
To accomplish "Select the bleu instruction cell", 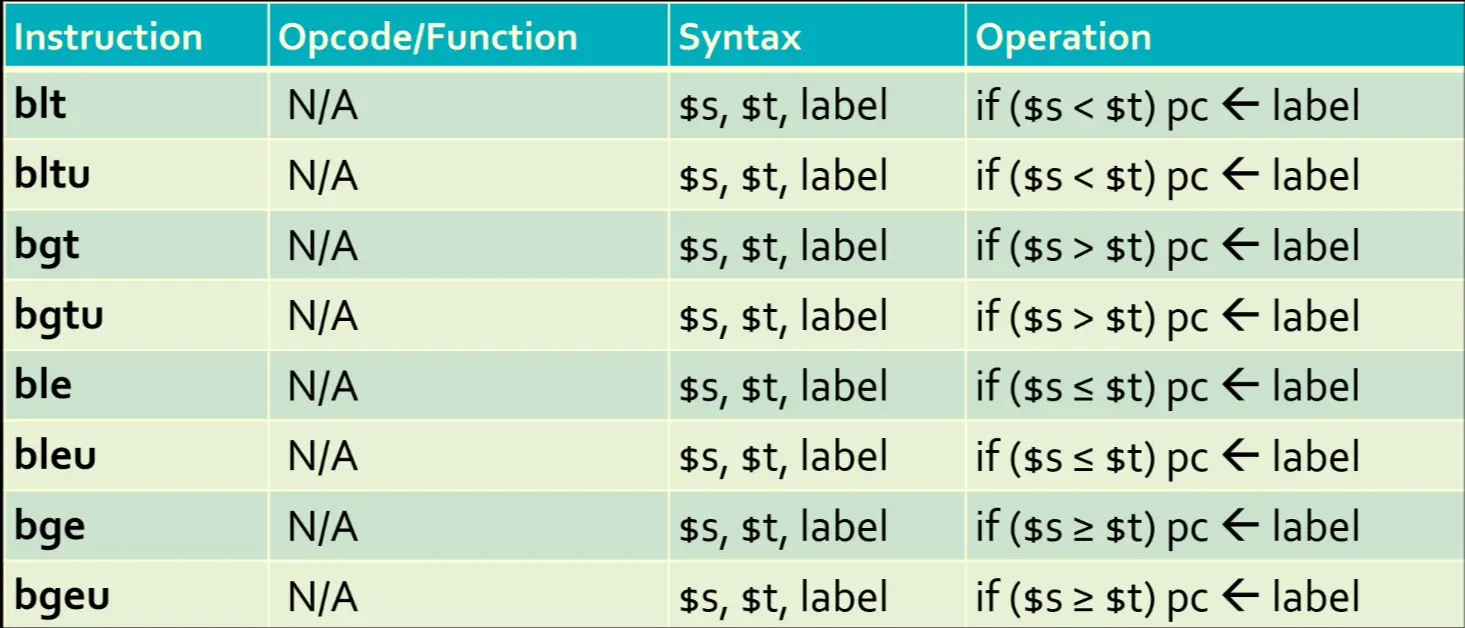I will 55,456.
